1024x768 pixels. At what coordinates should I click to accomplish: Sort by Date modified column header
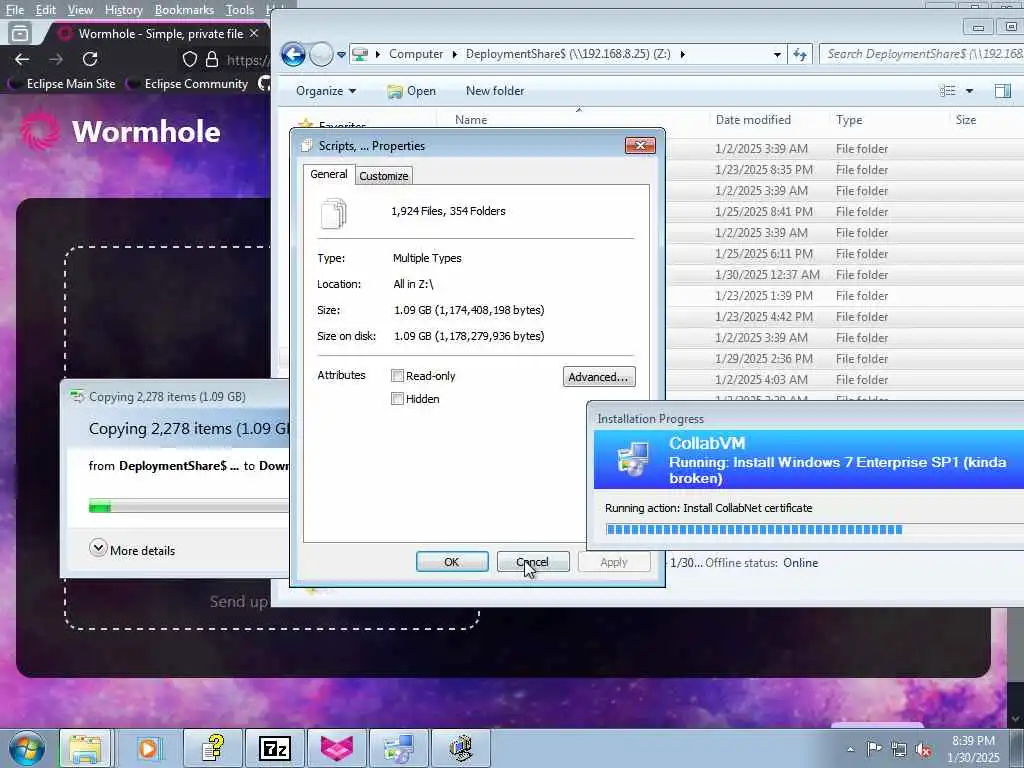(x=753, y=120)
